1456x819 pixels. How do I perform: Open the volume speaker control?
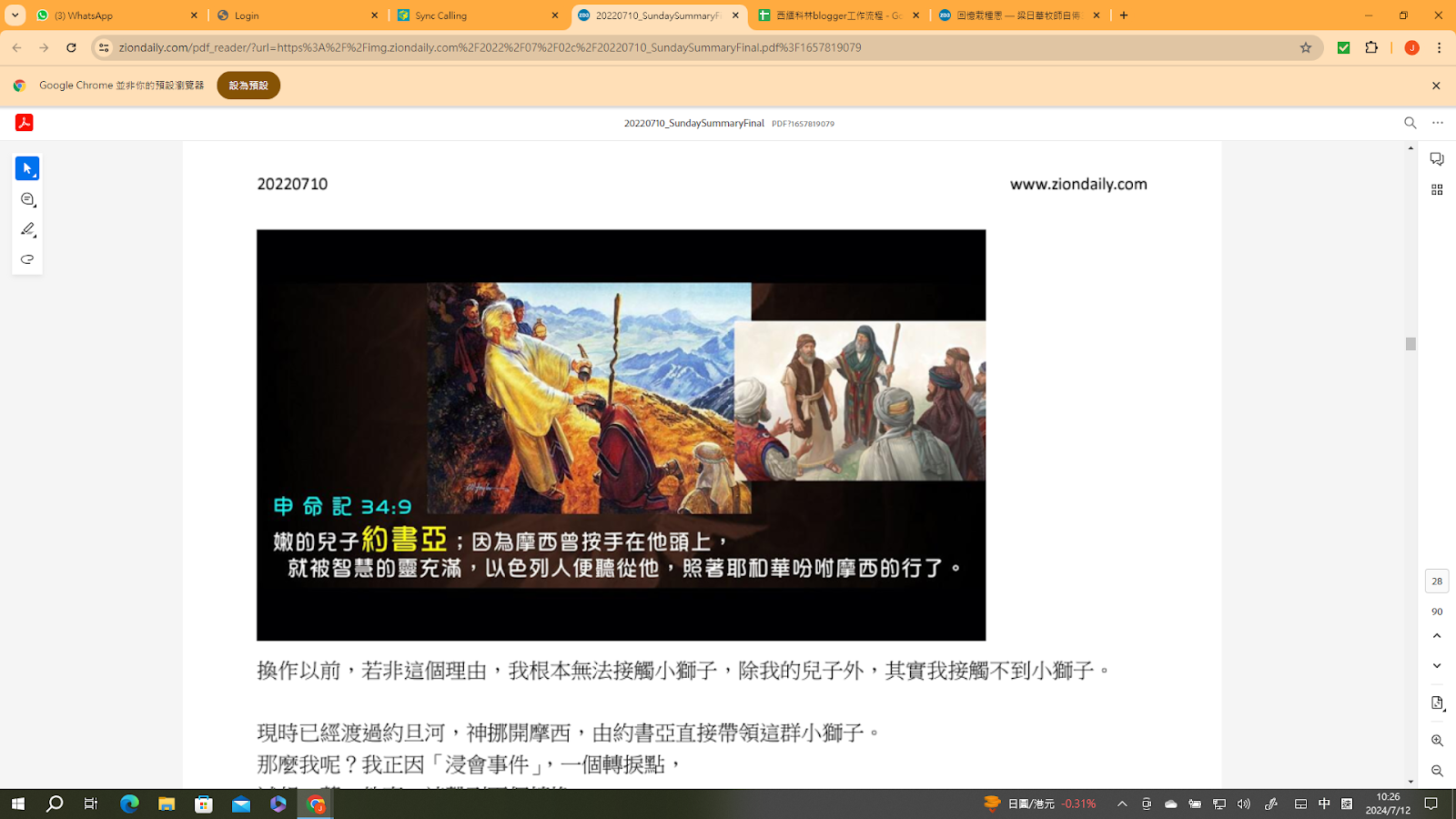coord(1244,804)
